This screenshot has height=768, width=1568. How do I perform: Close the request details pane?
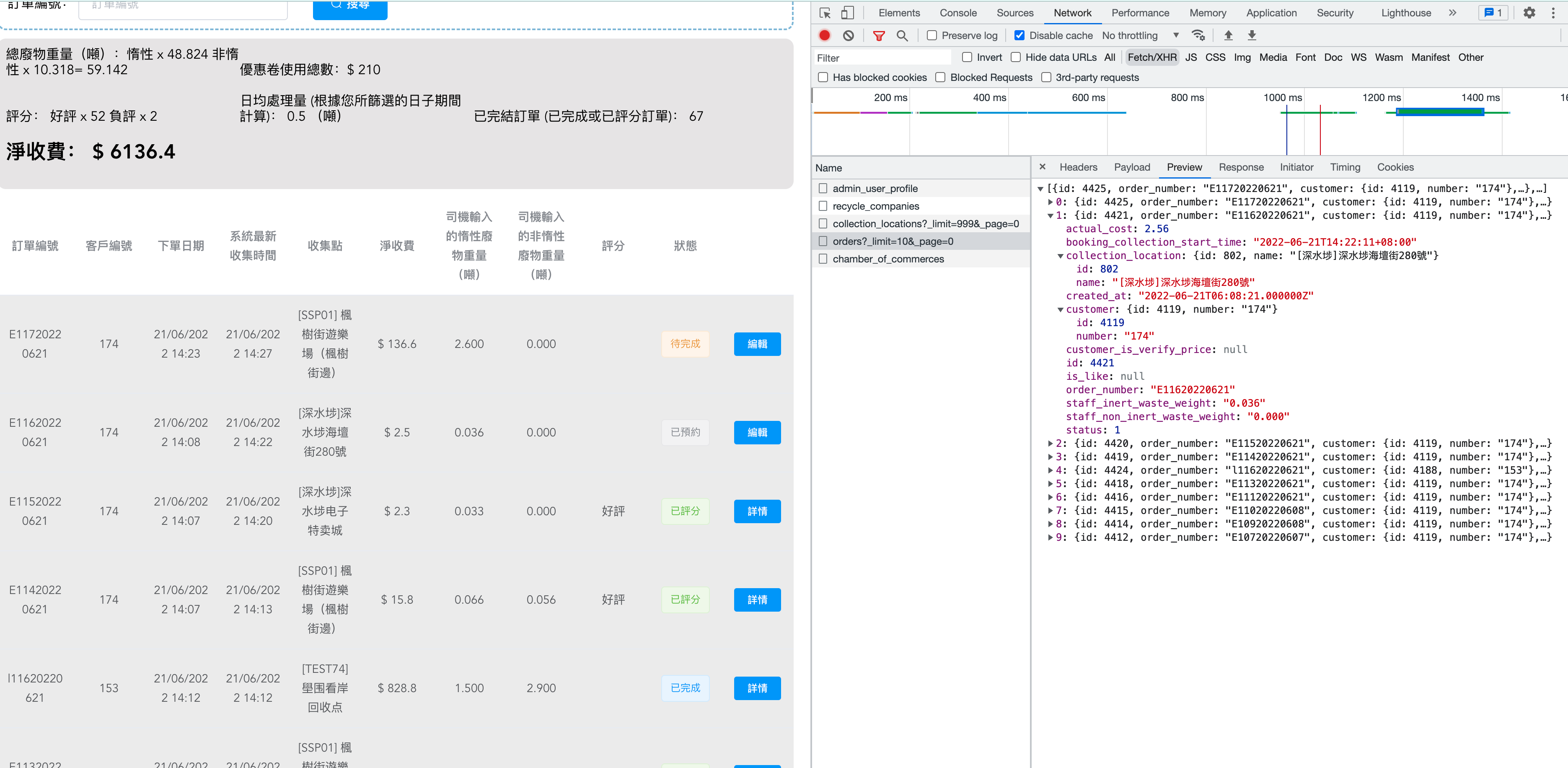(x=1042, y=167)
